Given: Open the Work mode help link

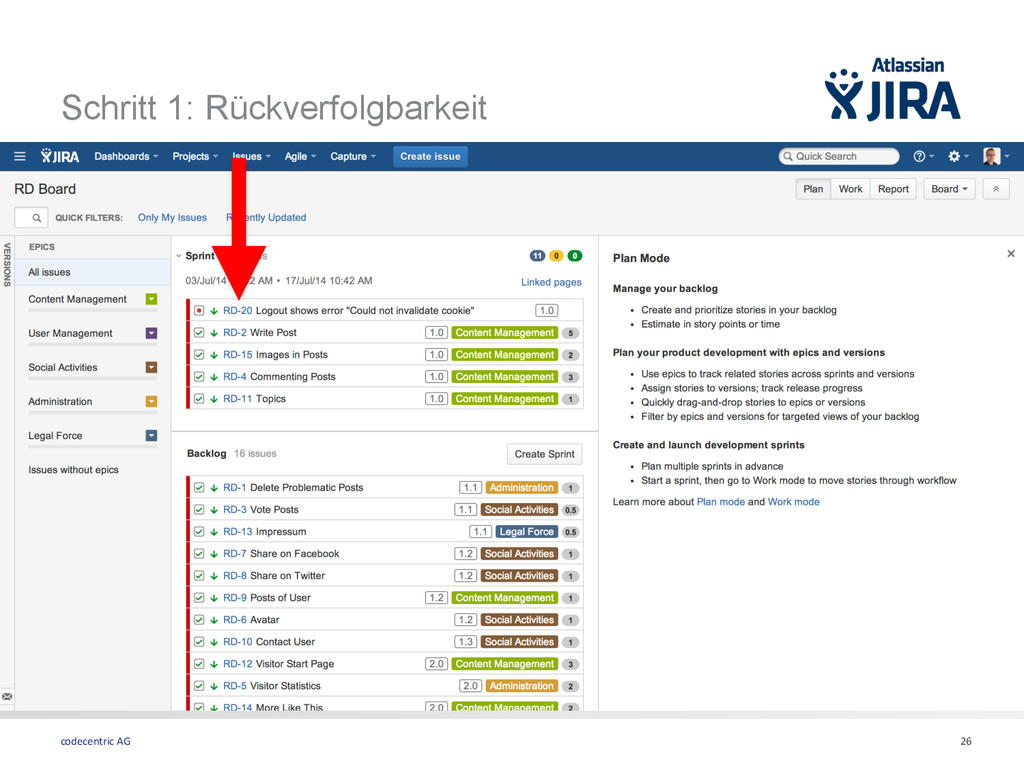Looking at the screenshot, I should pyautogui.click(x=793, y=502).
